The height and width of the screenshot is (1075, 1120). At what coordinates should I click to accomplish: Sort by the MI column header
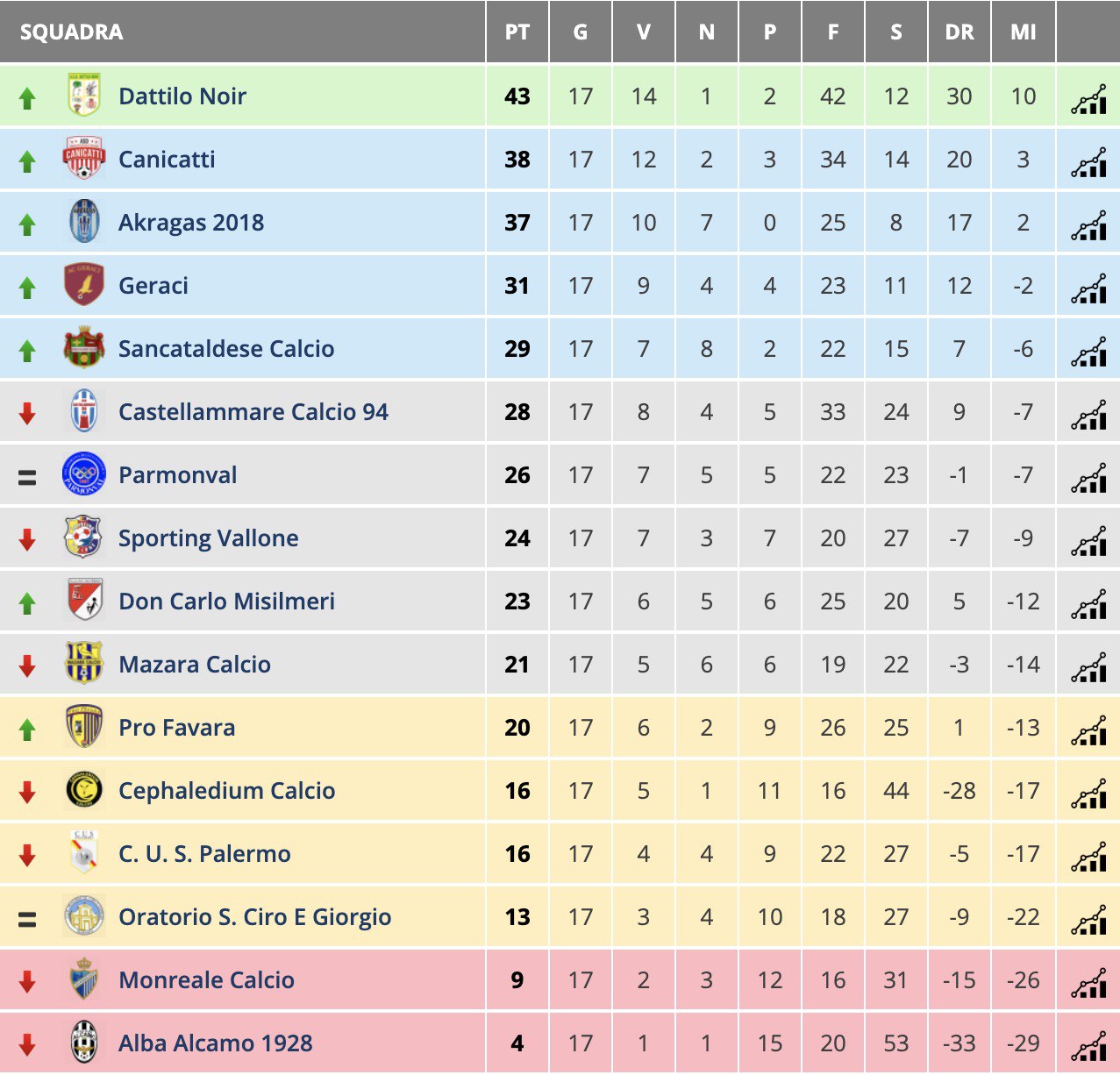[1024, 32]
